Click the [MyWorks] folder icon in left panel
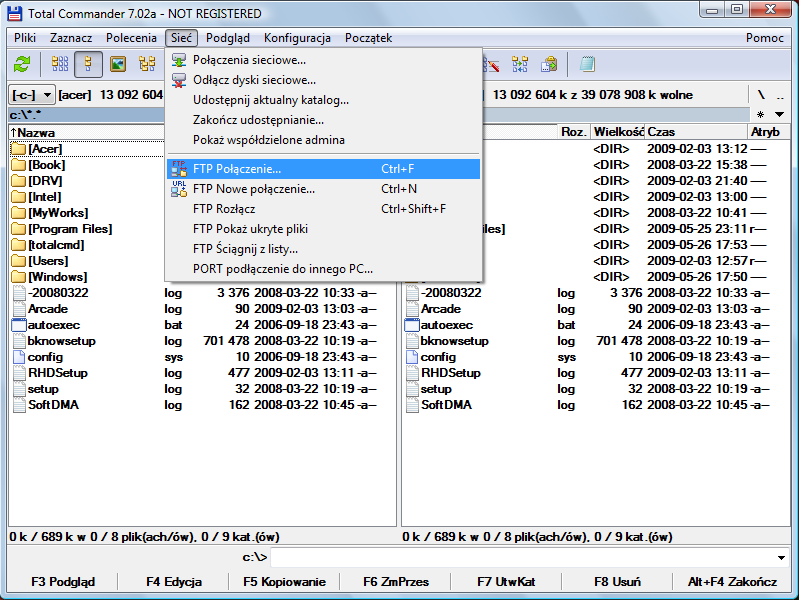The height and width of the screenshot is (600, 799). coord(18,213)
